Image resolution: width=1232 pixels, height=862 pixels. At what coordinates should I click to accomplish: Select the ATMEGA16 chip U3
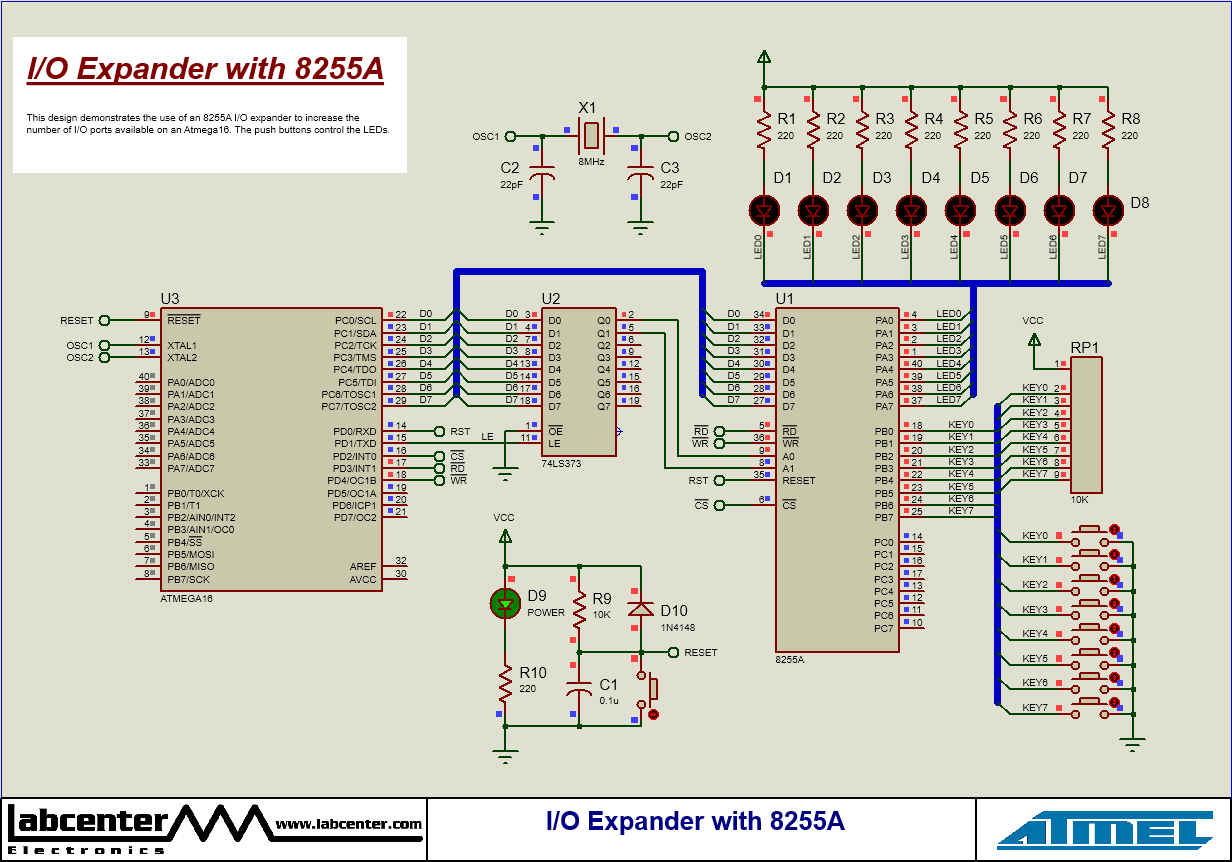[x=272, y=450]
